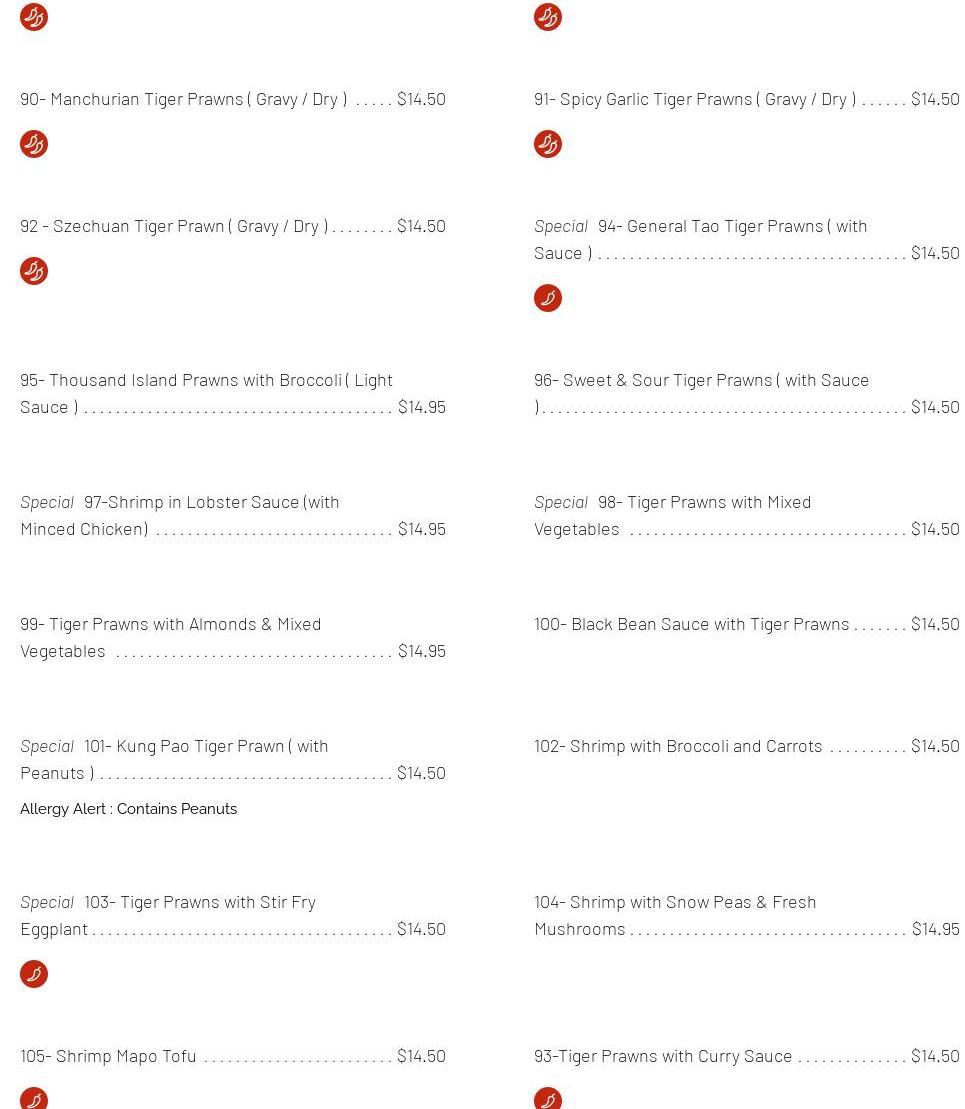Click 98- Tiger Prawns with Mixed Vegetables
This screenshot has width=965, height=1109.
[704, 502]
